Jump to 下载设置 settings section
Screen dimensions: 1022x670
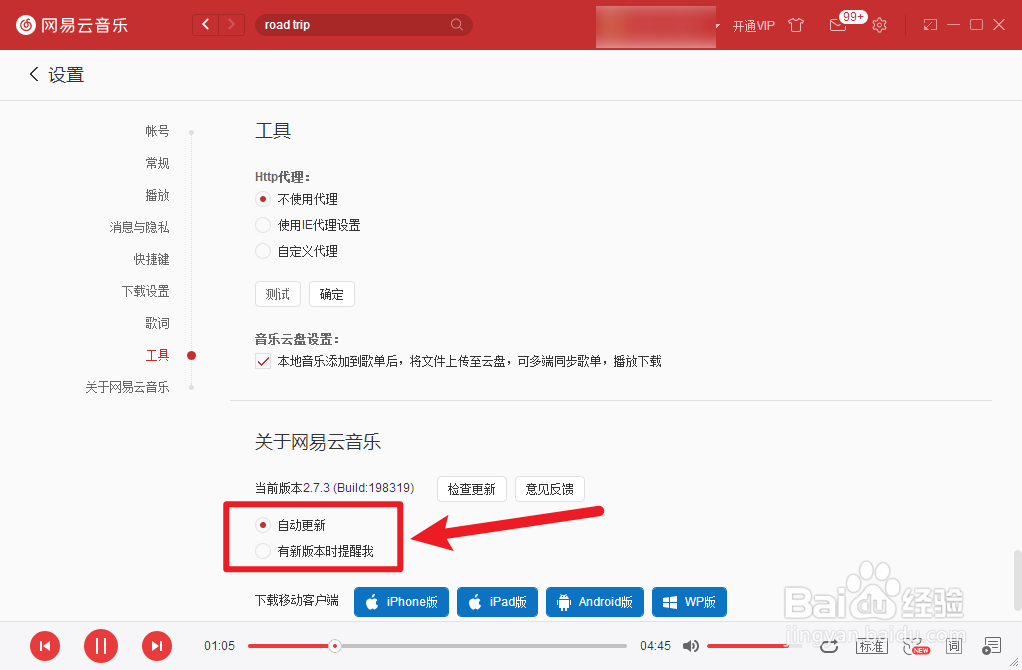point(145,291)
